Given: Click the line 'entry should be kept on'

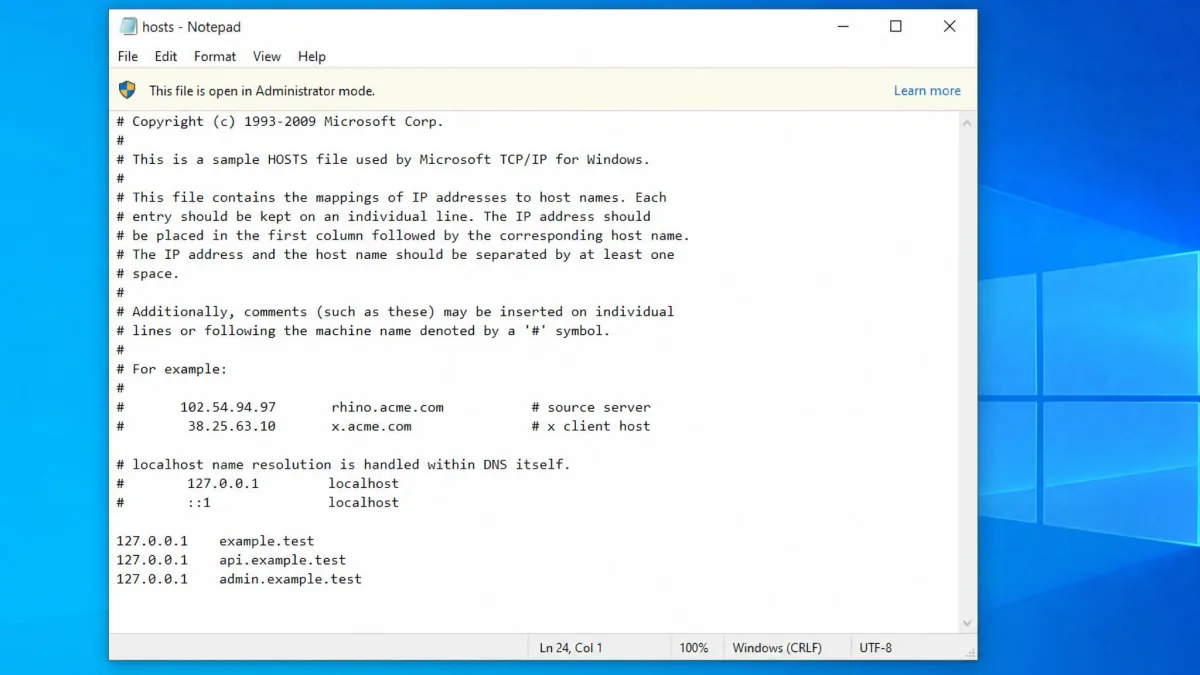Looking at the screenshot, I should pos(383,217).
